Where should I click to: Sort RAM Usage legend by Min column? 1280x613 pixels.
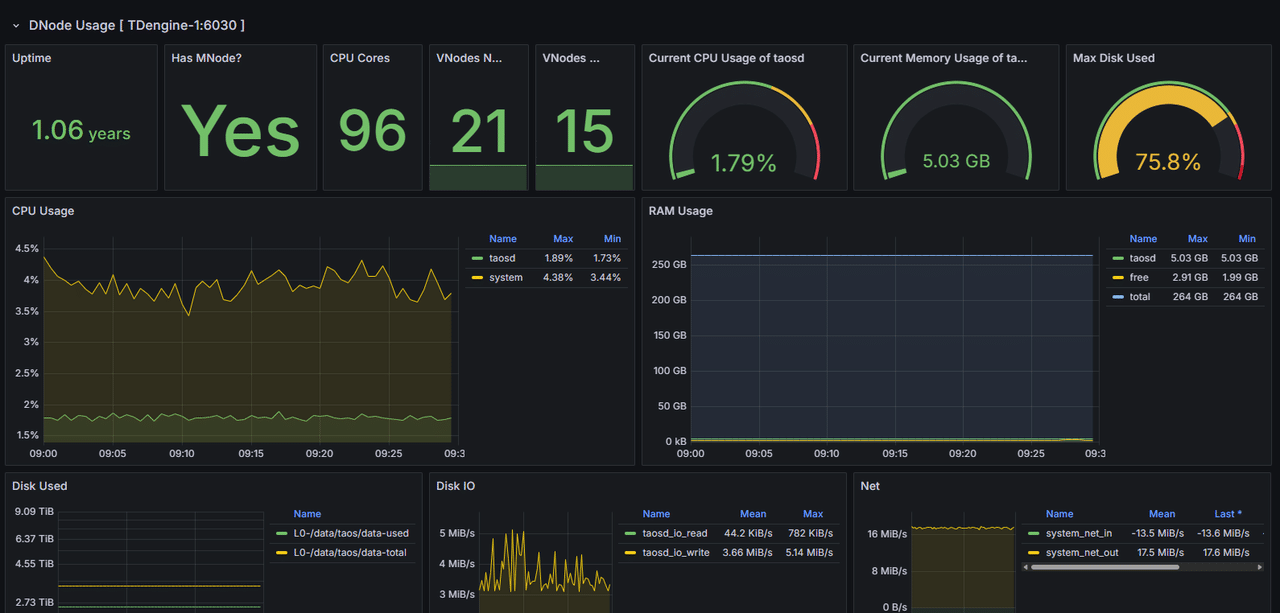click(x=1247, y=239)
